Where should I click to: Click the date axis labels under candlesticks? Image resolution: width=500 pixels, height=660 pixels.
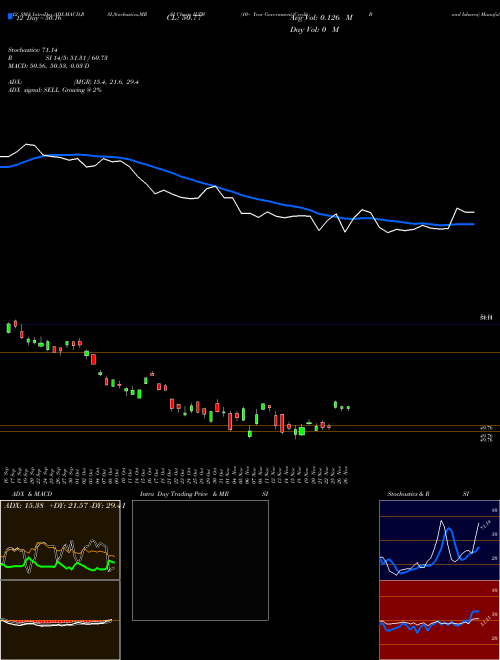point(177,474)
